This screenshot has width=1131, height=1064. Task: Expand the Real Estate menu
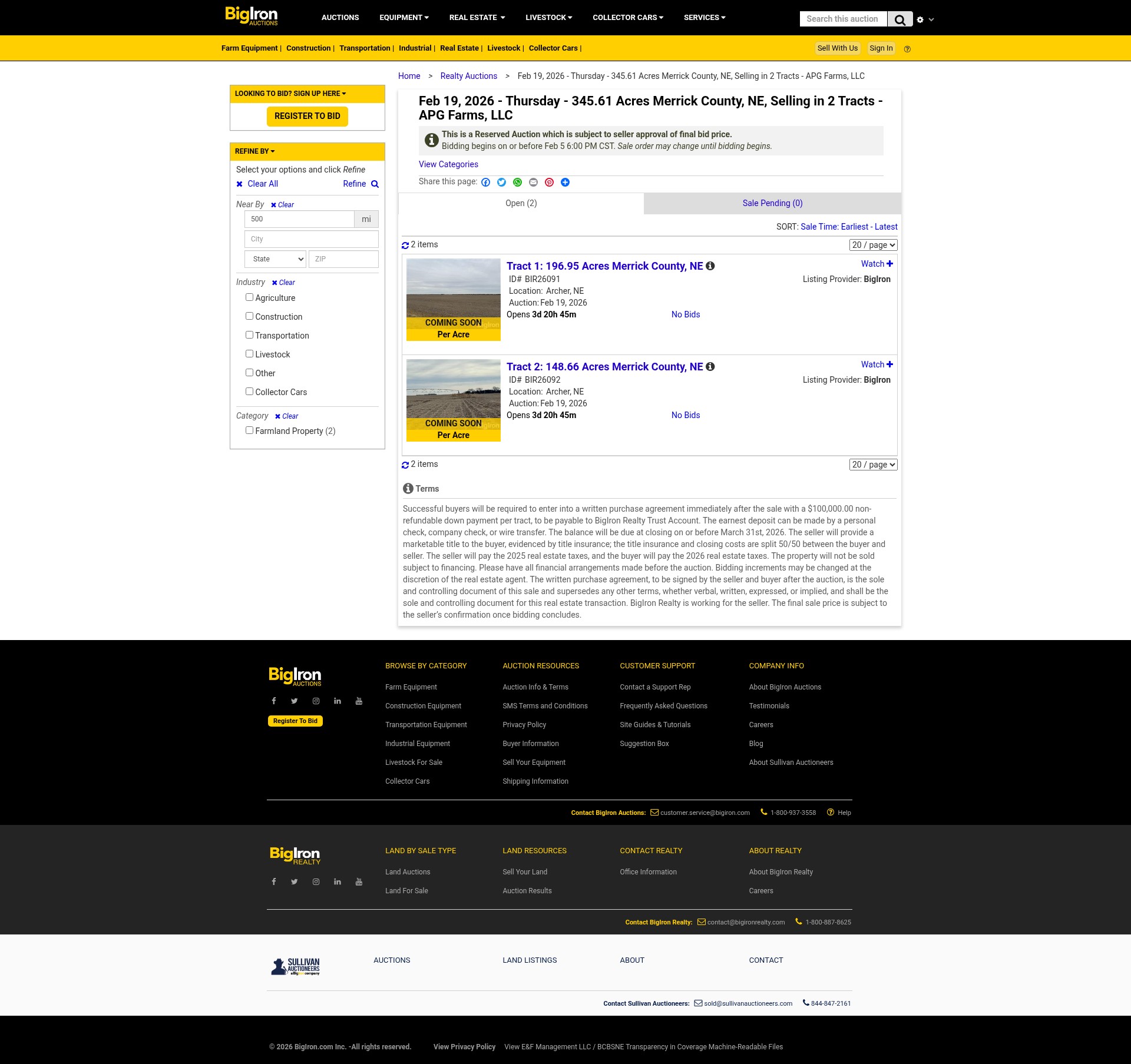(477, 18)
